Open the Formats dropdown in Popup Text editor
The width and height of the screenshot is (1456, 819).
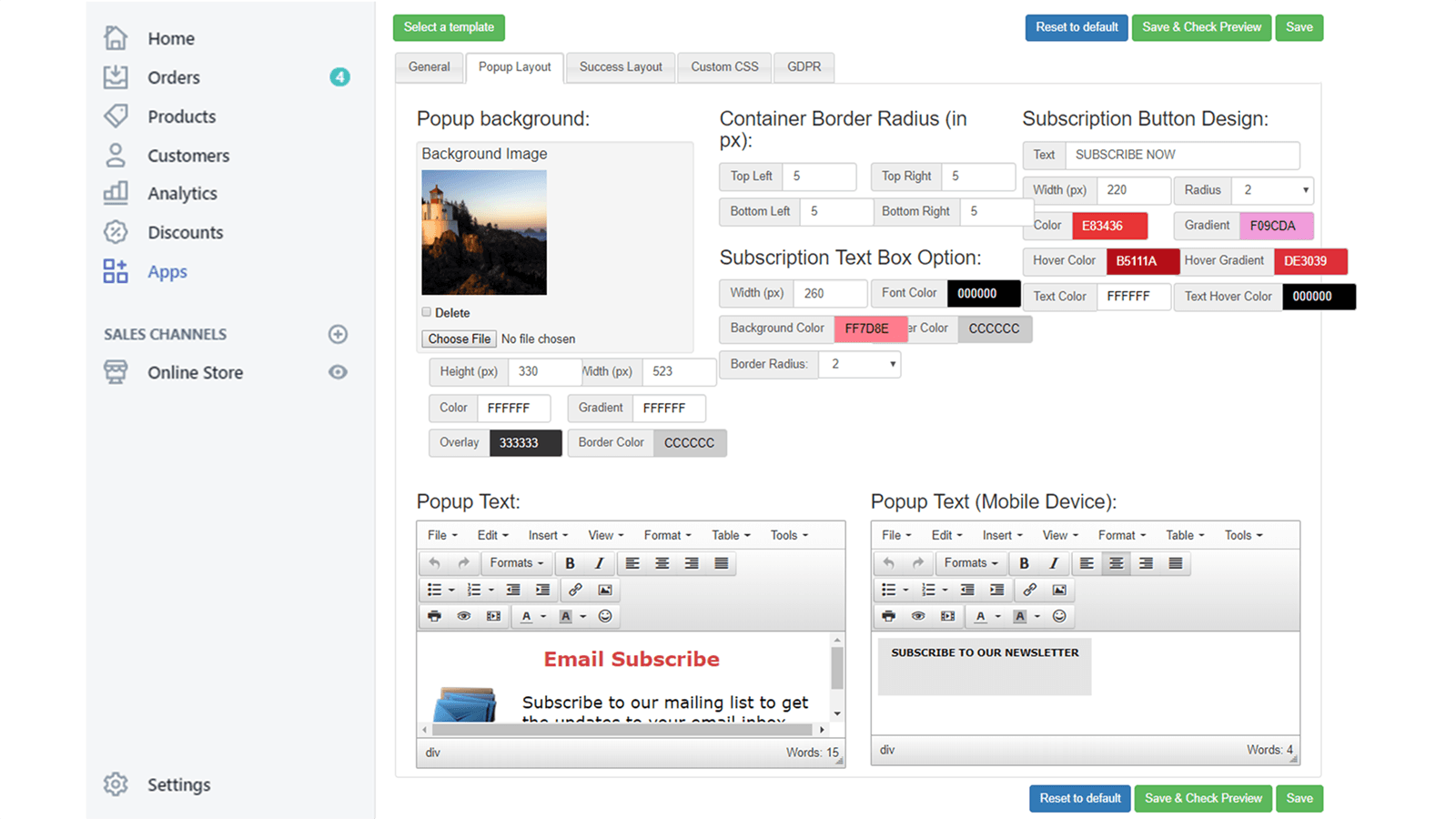coord(515,562)
